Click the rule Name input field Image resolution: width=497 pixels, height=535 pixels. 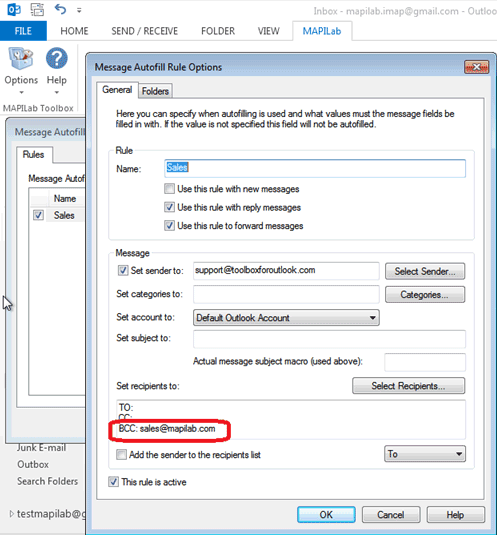click(x=315, y=168)
